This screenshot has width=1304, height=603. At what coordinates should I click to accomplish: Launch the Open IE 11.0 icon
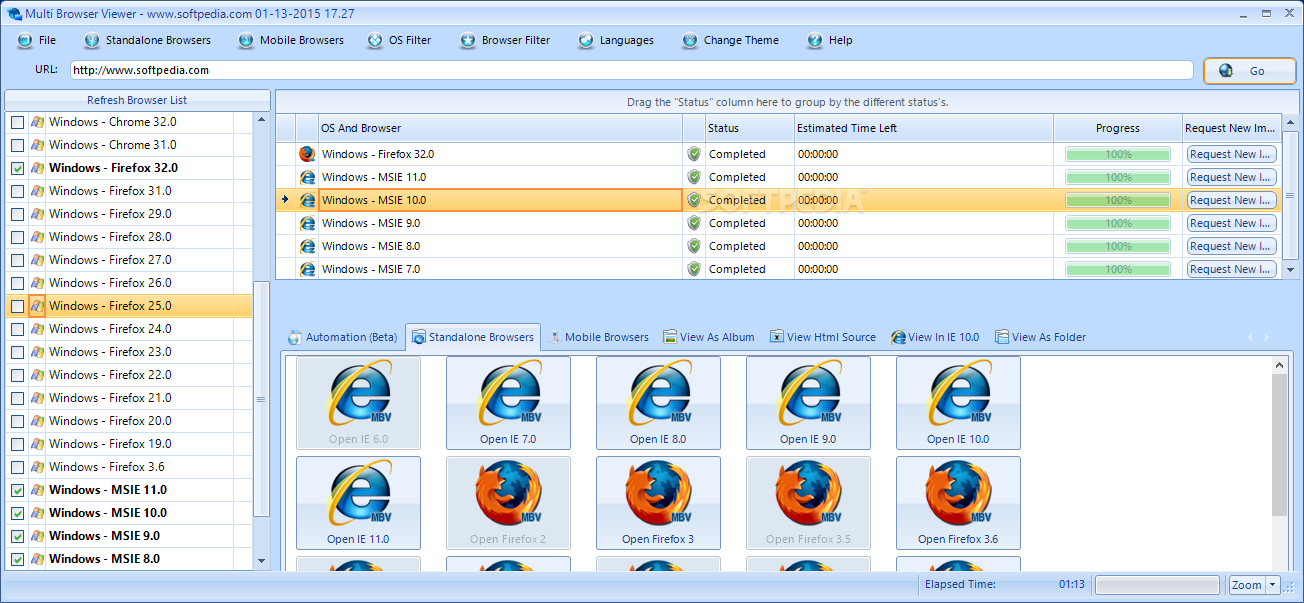click(x=358, y=503)
